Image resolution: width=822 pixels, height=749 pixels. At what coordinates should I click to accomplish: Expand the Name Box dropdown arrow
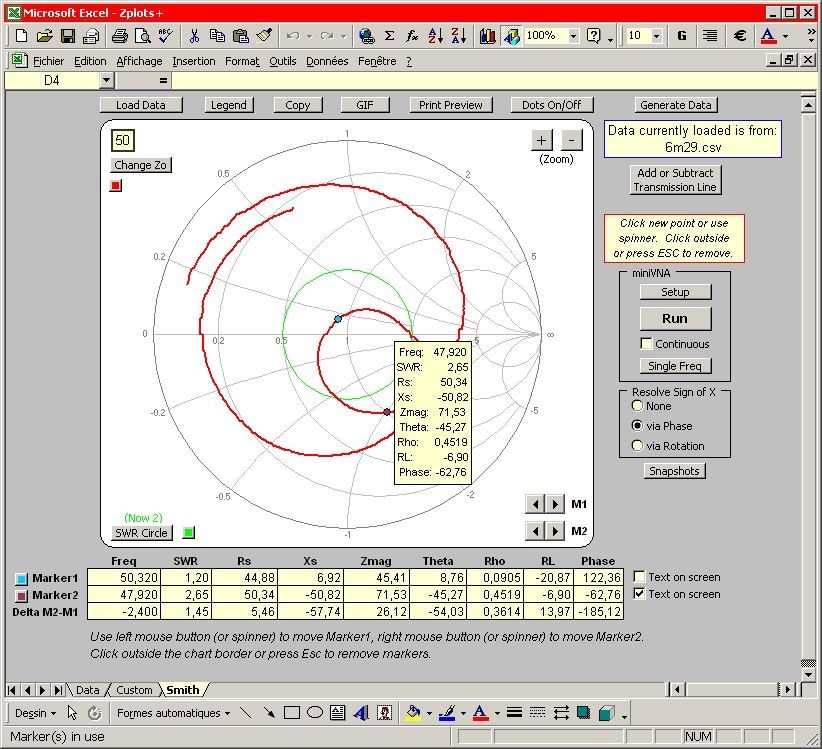pos(106,80)
